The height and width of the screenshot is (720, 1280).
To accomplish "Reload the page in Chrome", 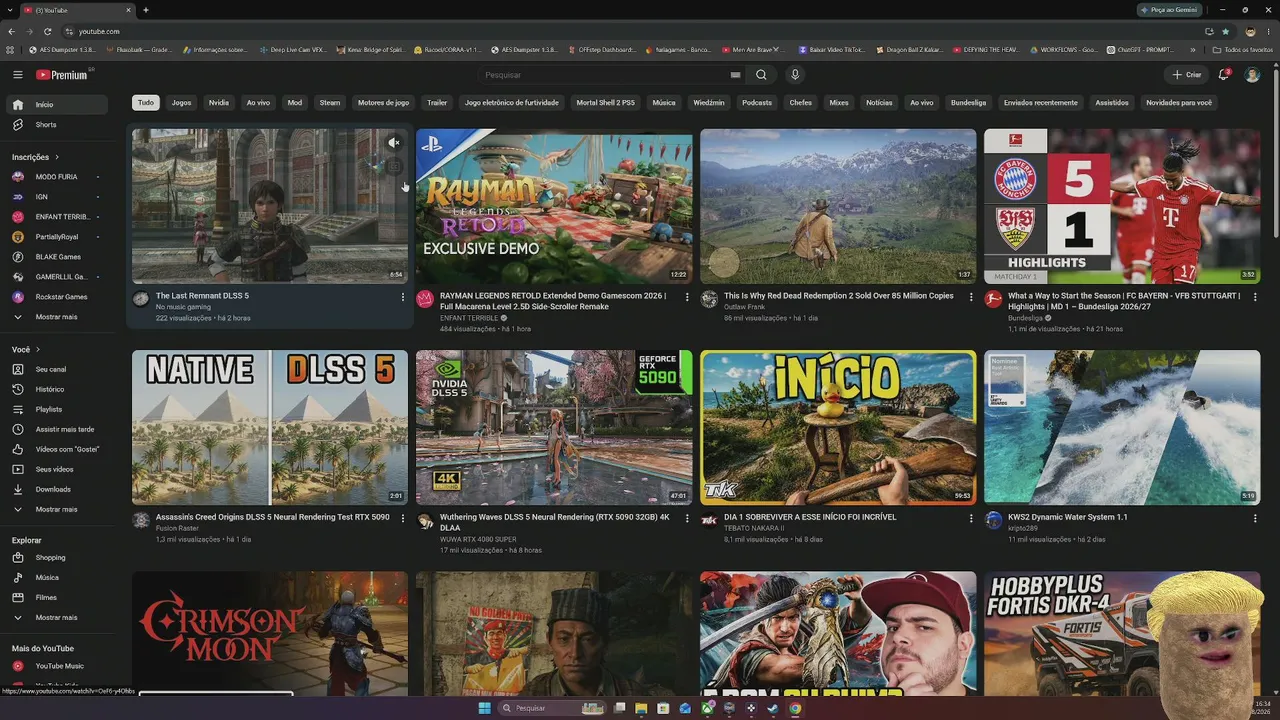I will (47, 31).
